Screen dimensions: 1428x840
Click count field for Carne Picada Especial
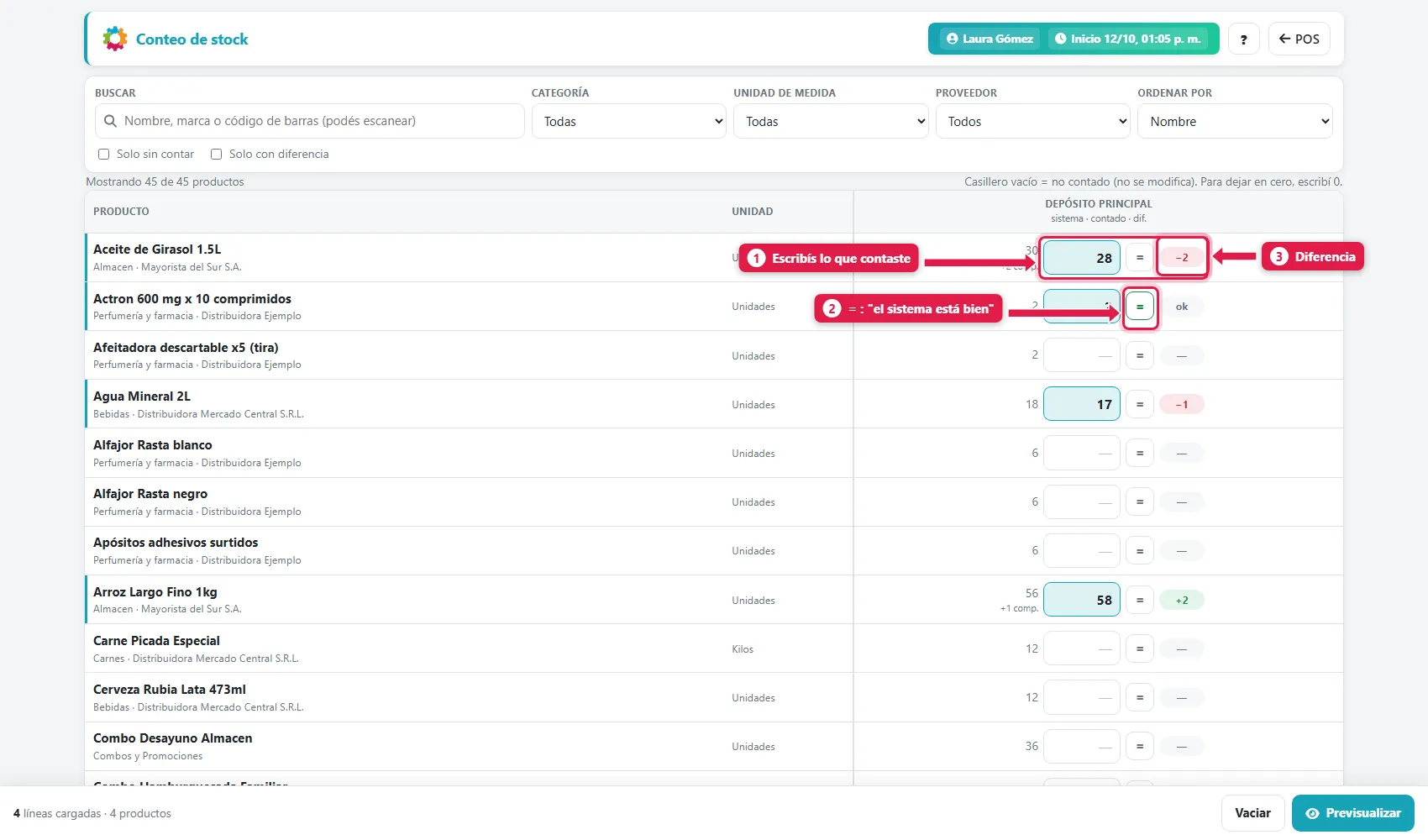[x=1082, y=648]
